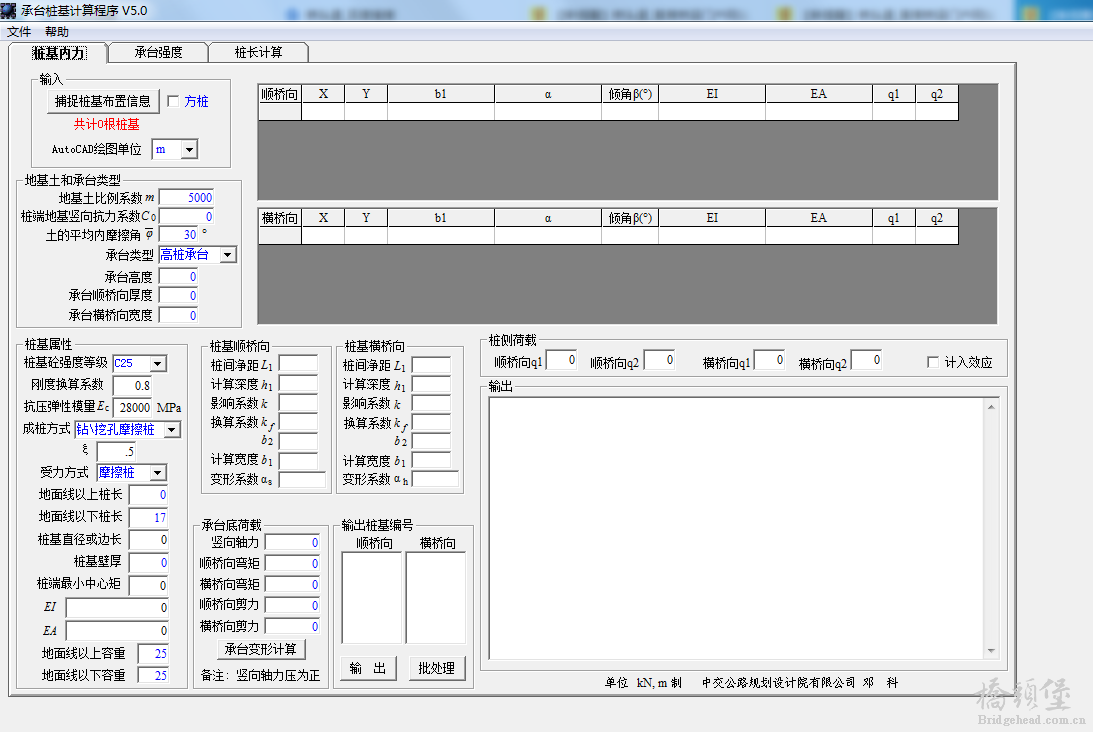Click the 横桥向q1 load field
The height and width of the screenshot is (732, 1093).
tap(770, 360)
